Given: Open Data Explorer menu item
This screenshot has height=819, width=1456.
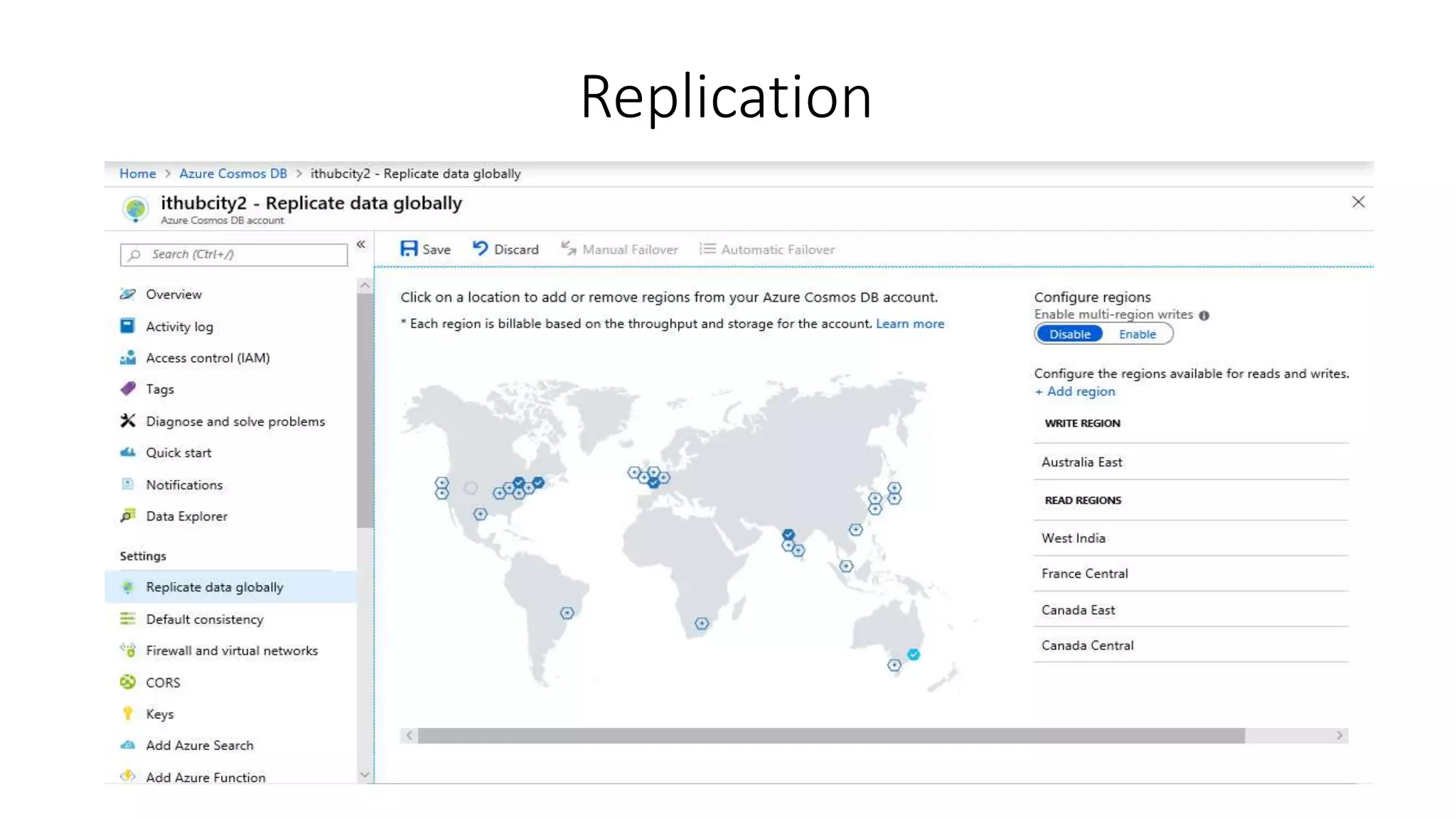Looking at the screenshot, I should (x=187, y=516).
